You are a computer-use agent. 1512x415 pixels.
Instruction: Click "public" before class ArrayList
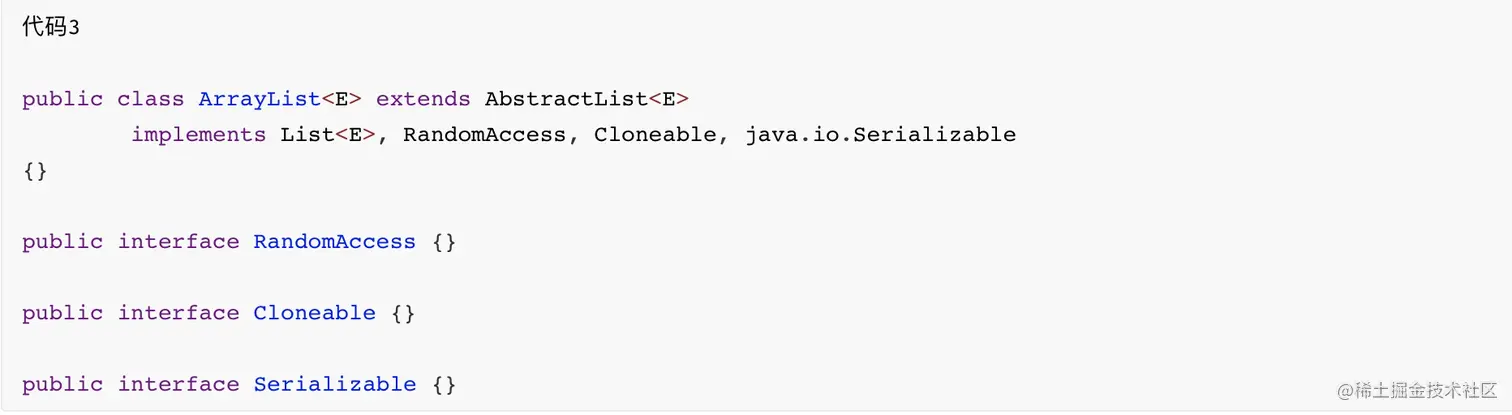(x=62, y=99)
